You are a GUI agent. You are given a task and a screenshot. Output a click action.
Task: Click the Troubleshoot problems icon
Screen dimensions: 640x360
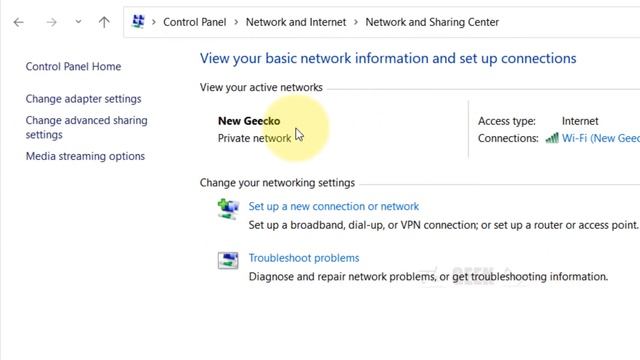coord(228,260)
